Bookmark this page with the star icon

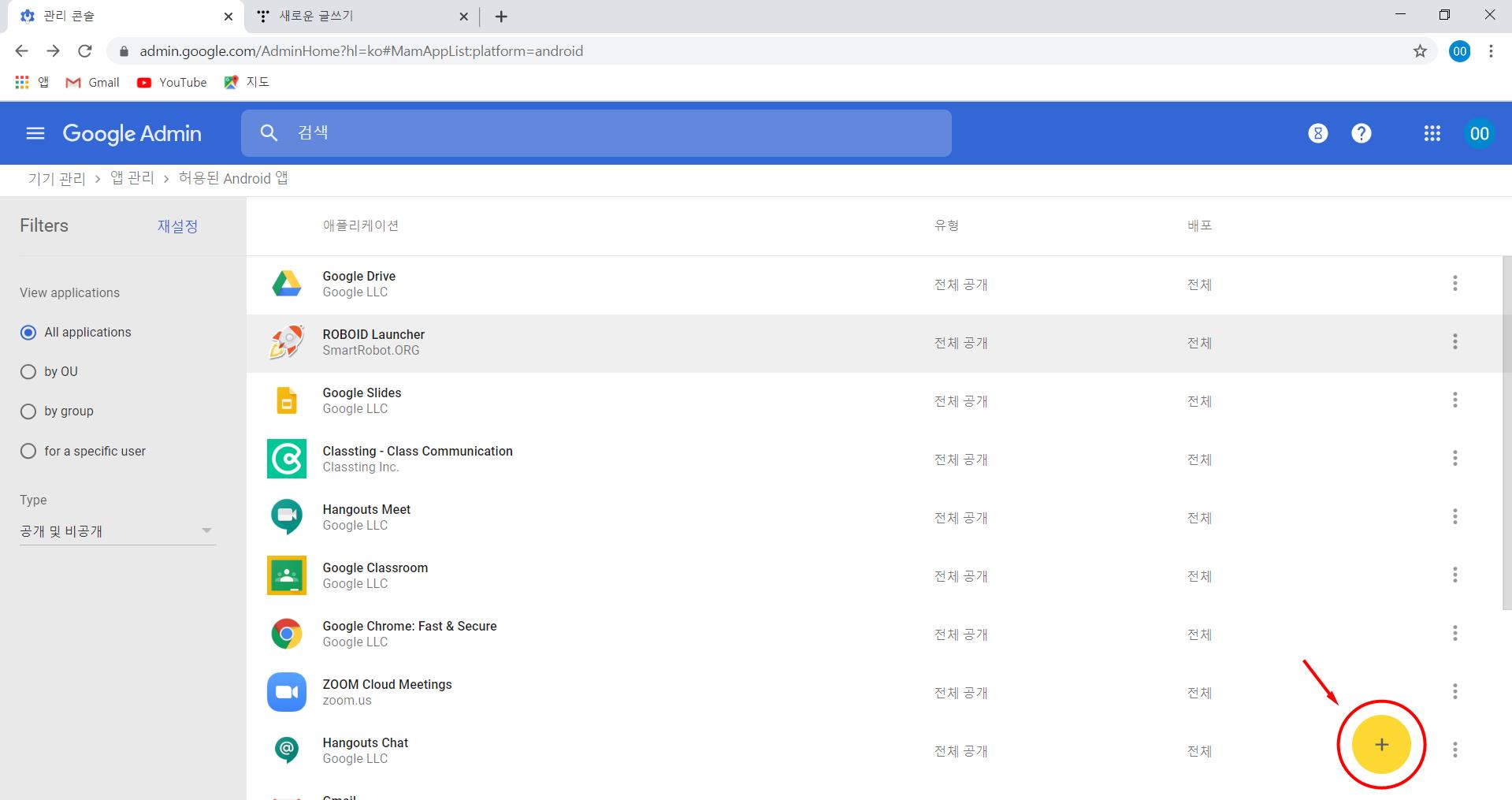[x=1420, y=51]
